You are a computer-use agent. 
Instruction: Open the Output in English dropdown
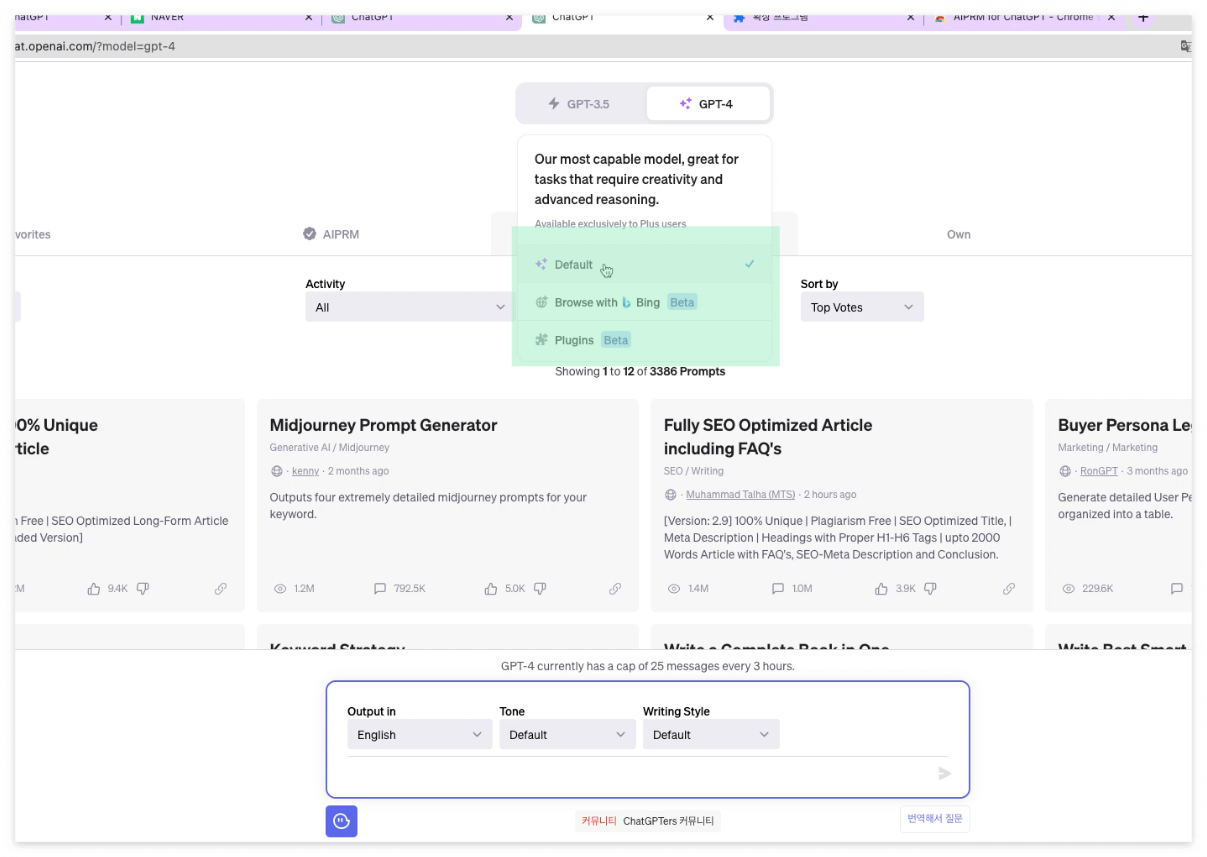(419, 735)
